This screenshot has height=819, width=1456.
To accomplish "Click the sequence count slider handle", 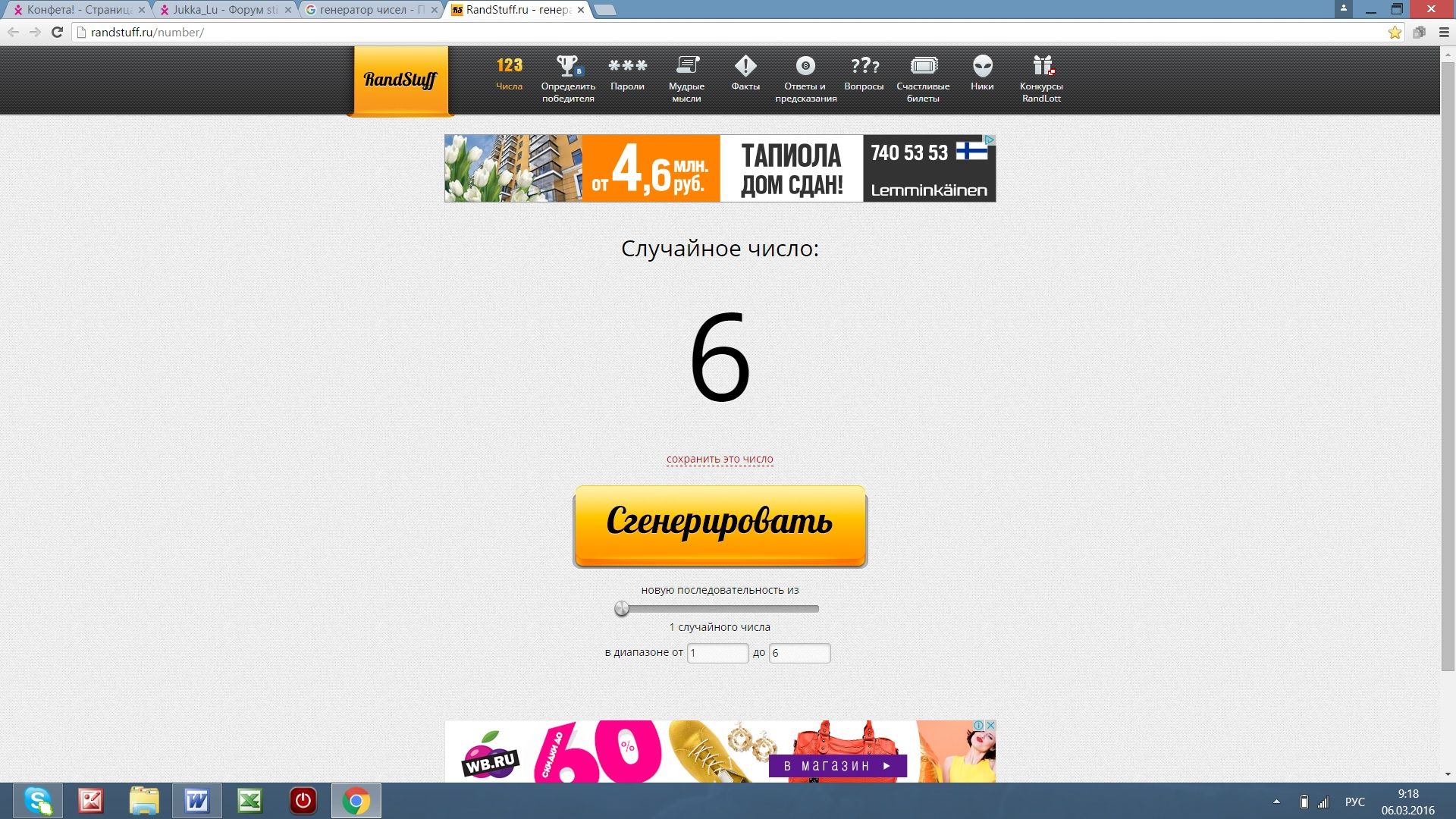I will 622,608.
